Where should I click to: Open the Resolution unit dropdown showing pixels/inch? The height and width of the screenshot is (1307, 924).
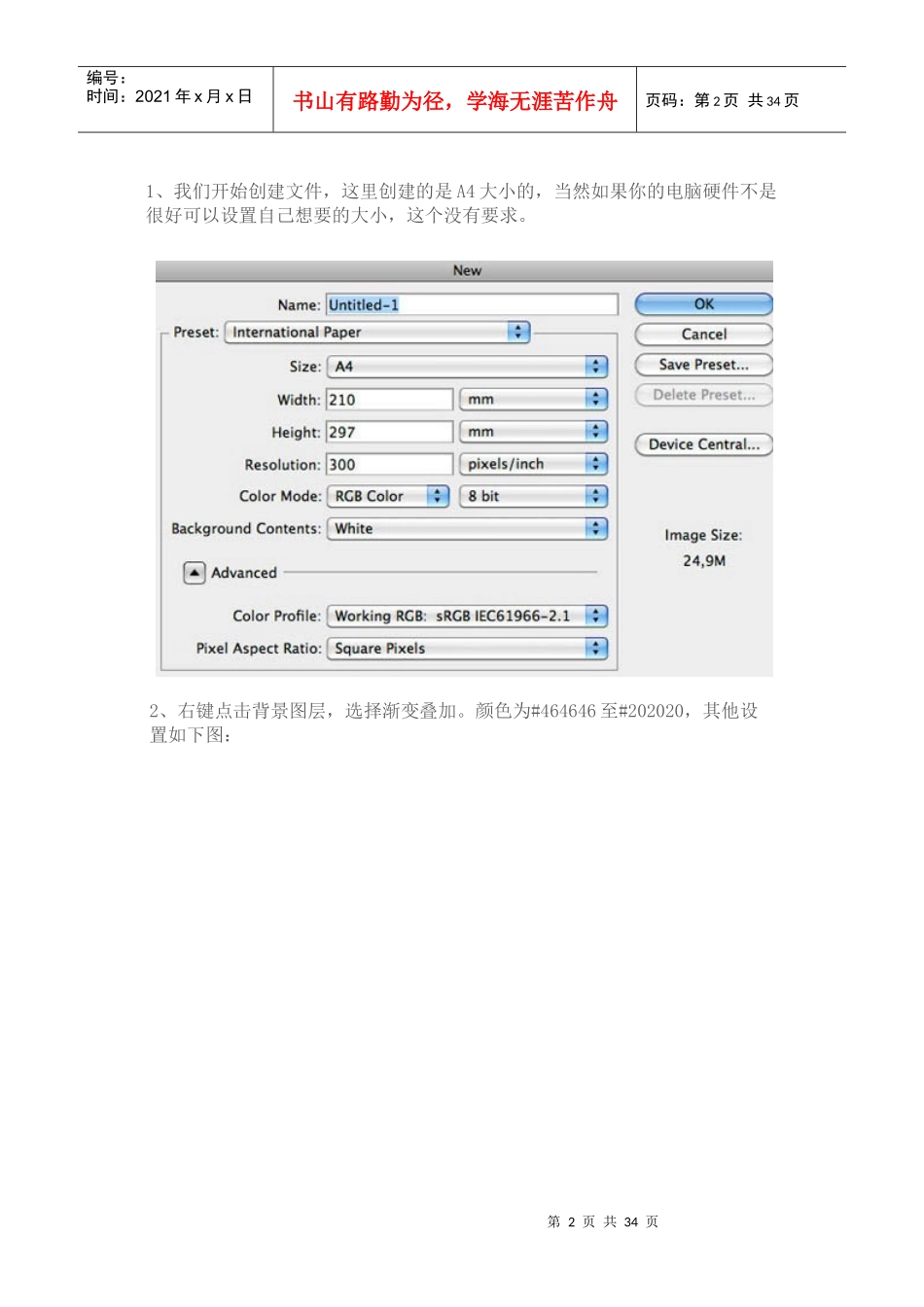[533, 465]
